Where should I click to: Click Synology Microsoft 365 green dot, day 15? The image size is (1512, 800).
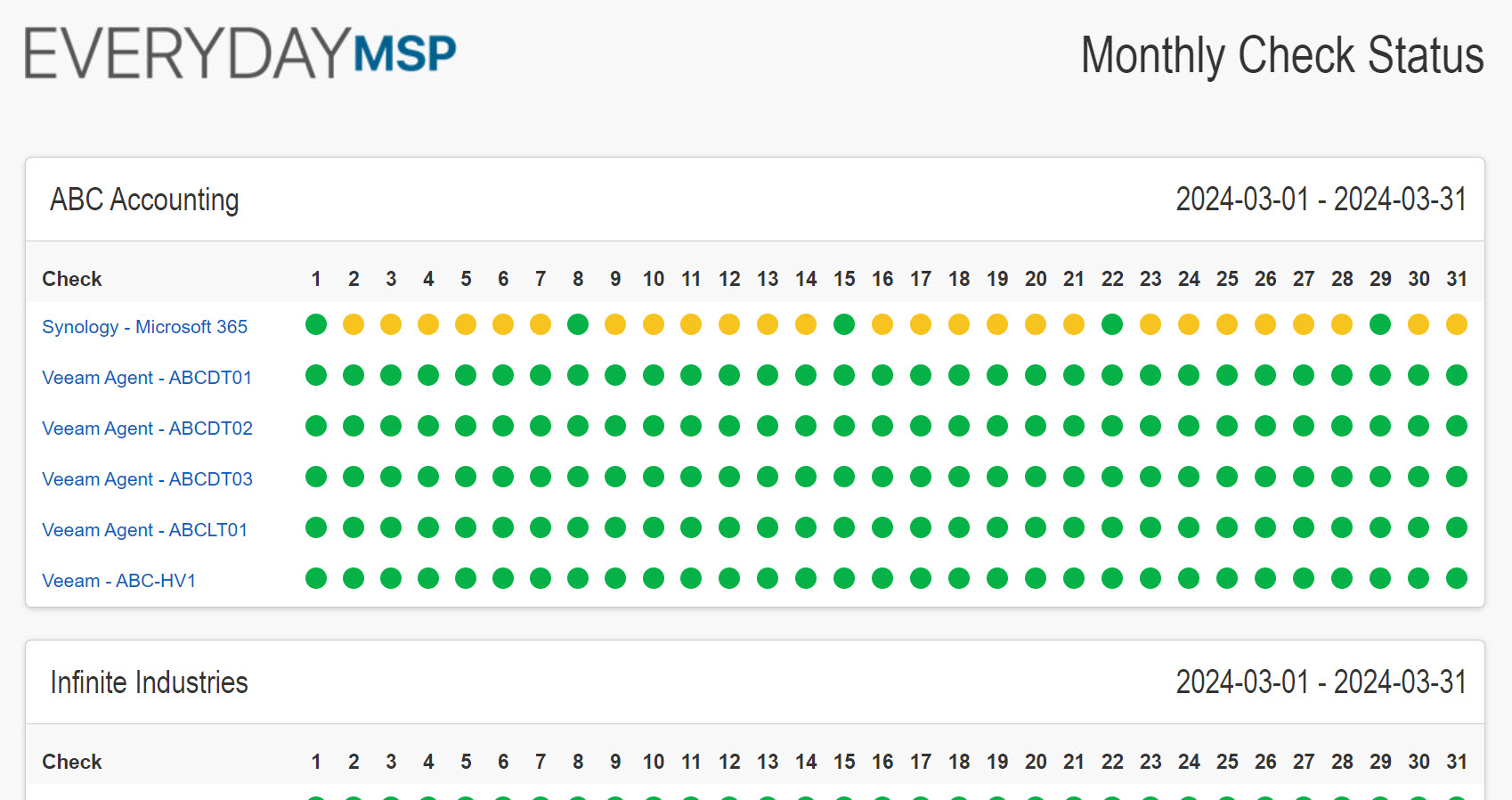pyautogui.click(x=844, y=324)
